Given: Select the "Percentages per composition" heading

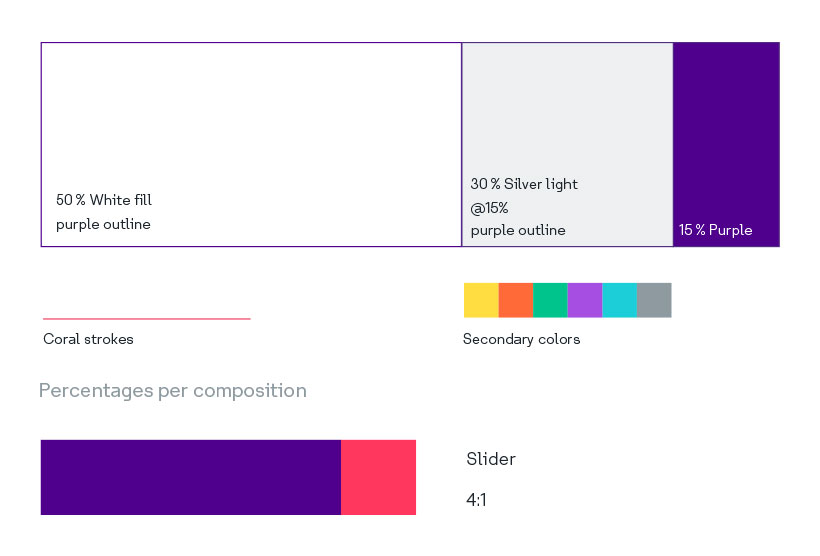Looking at the screenshot, I should 172,391.
